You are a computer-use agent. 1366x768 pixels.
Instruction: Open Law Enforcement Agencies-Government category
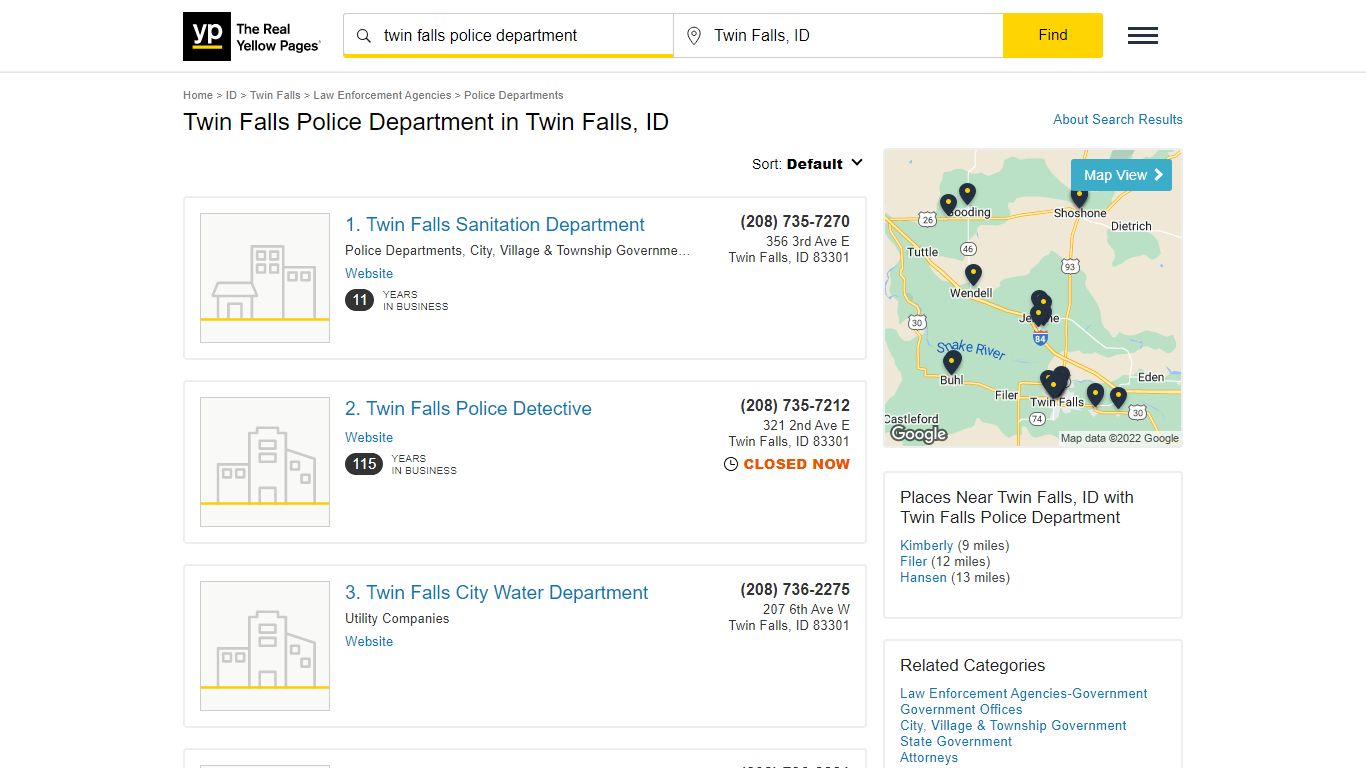1024,693
